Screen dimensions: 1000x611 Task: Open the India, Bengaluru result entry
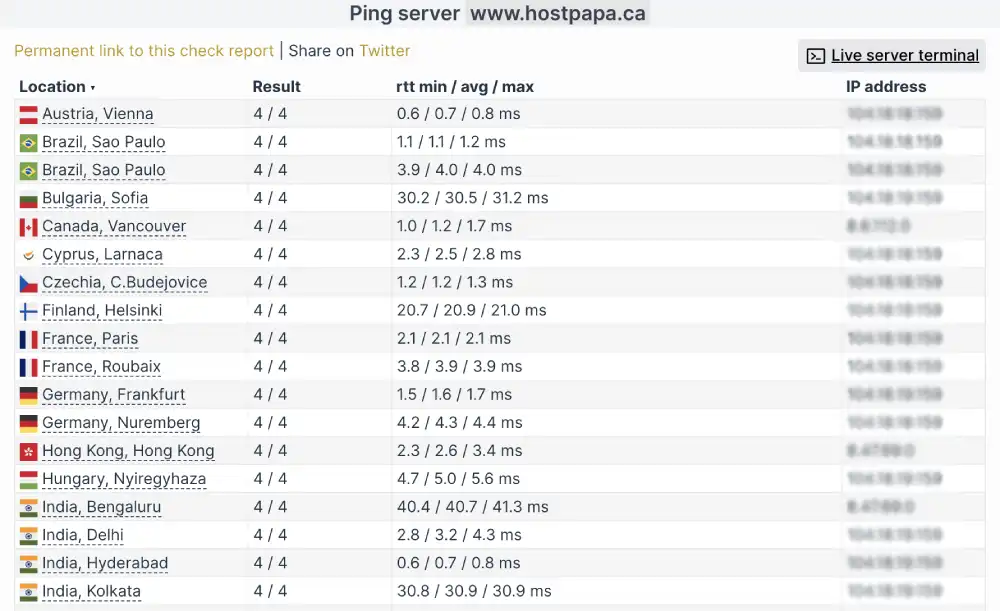[103, 506]
